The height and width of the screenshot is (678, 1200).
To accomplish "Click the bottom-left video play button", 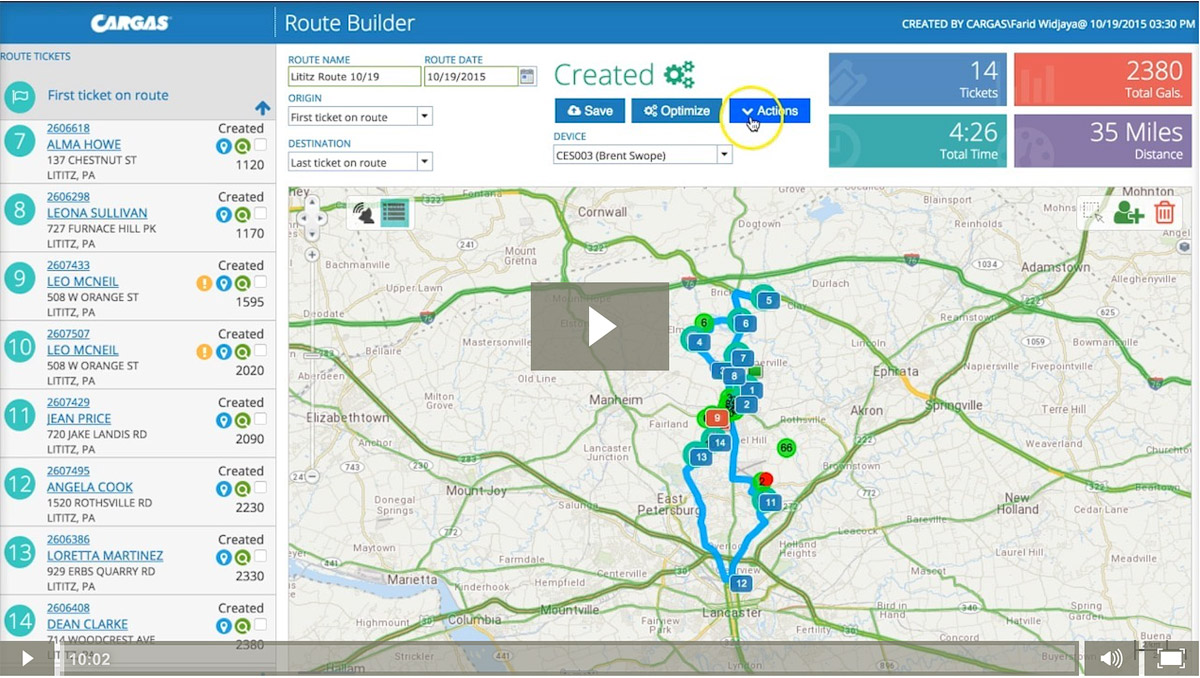I will [x=27, y=658].
